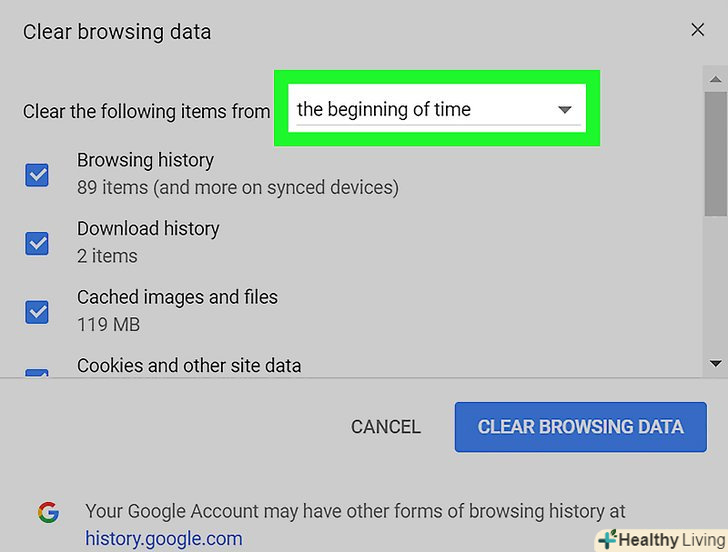Click the Cached images and files label

point(177,297)
